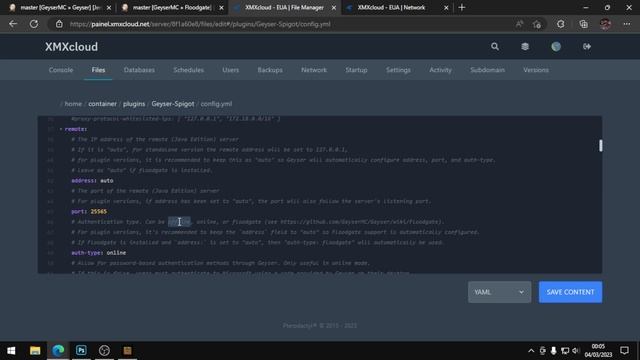Viewport: 640px width, 360px height.
Task: Open a new browser tab with plus icon
Action: (x=462, y=7)
